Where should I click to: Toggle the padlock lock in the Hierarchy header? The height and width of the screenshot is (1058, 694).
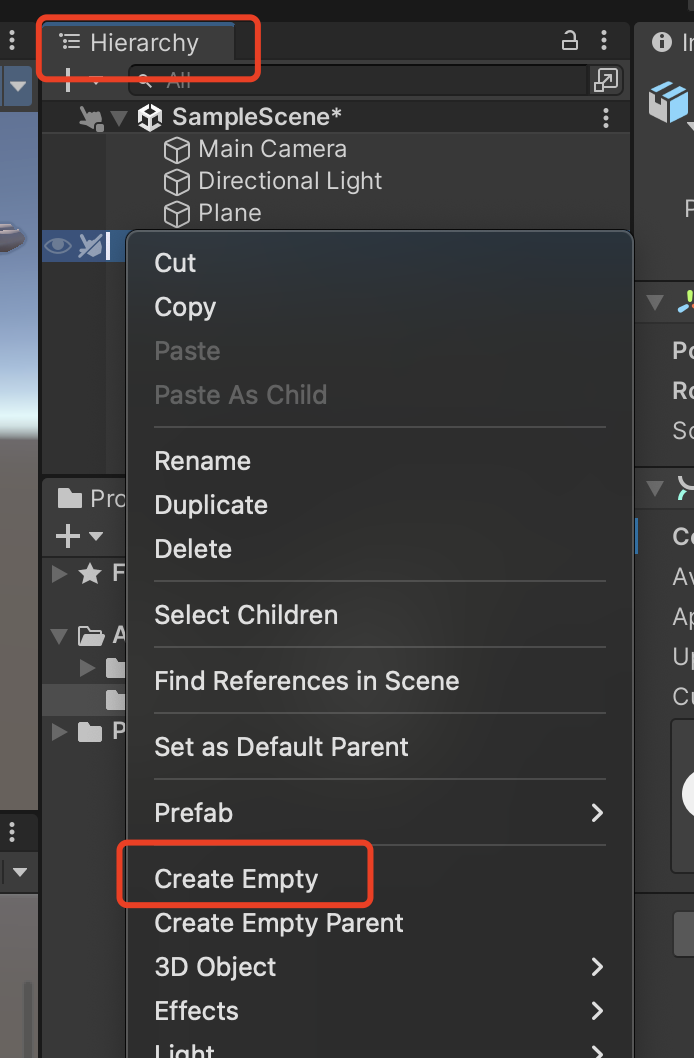[x=569, y=41]
